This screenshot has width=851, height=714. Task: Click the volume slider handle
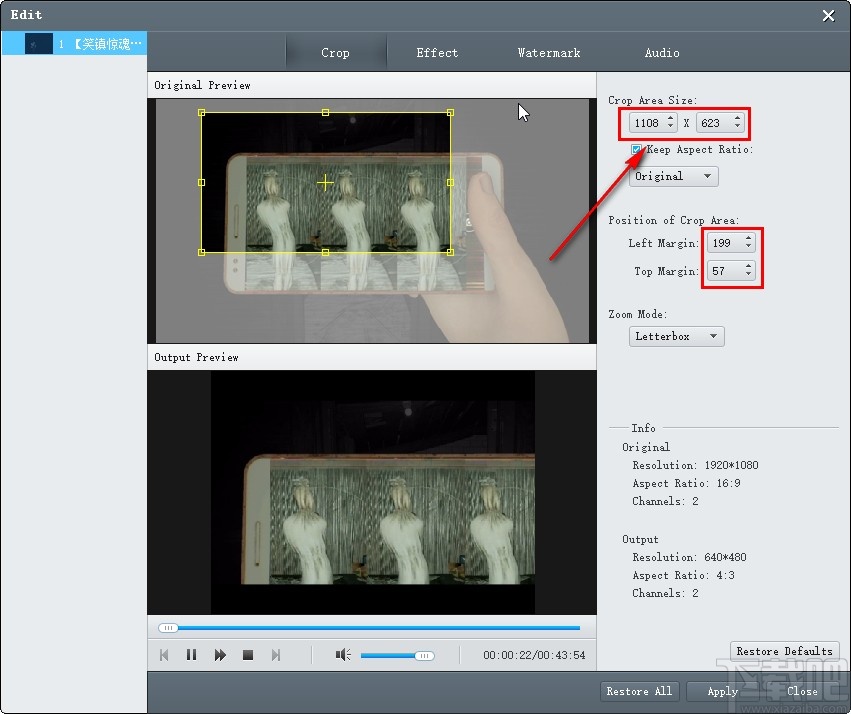point(424,656)
